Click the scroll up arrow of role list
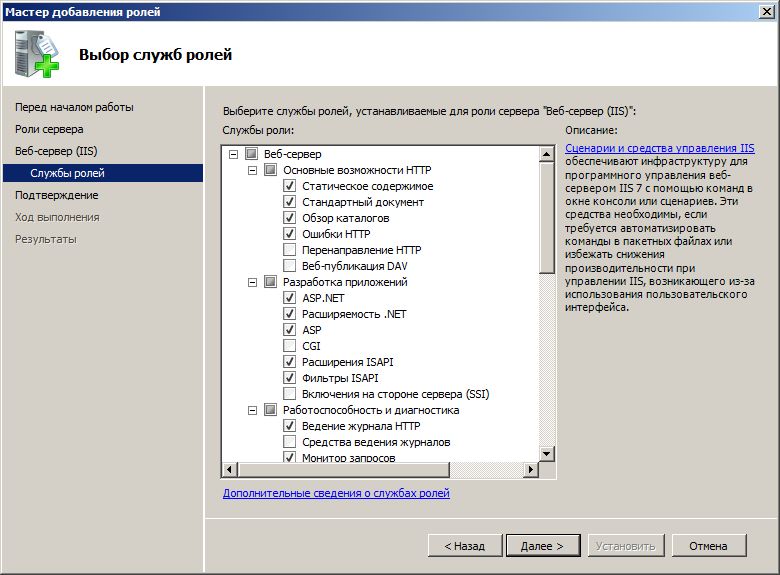This screenshot has width=780, height=575. 546,154
